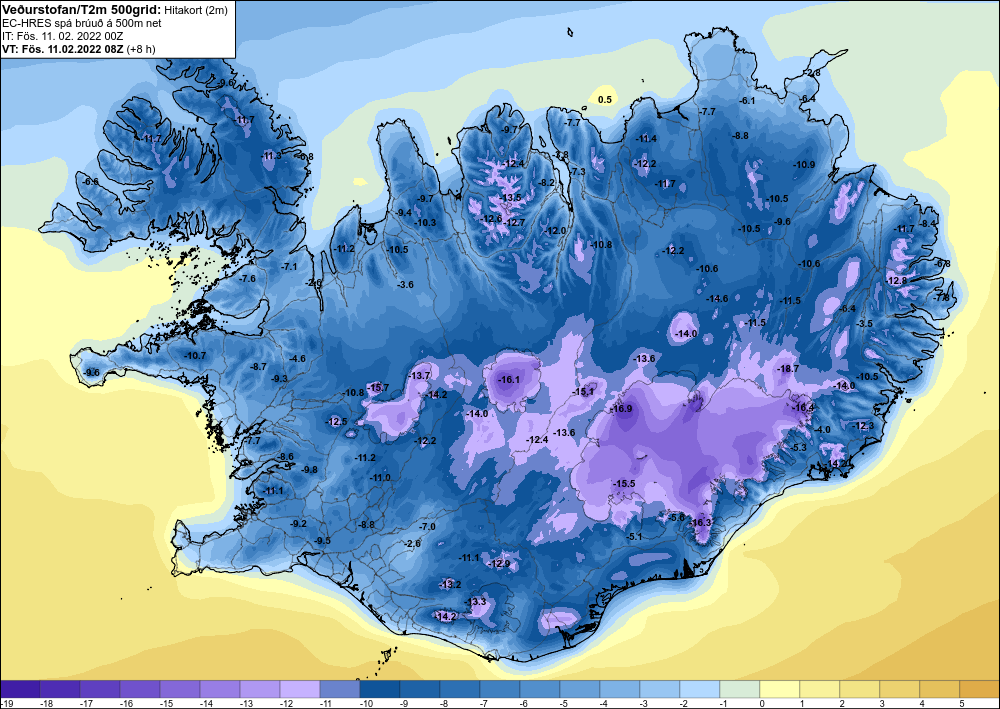This screenshot has height=709, width=1000.
Task: Click the -16.9 temperature value
Action: coord(621,409)
